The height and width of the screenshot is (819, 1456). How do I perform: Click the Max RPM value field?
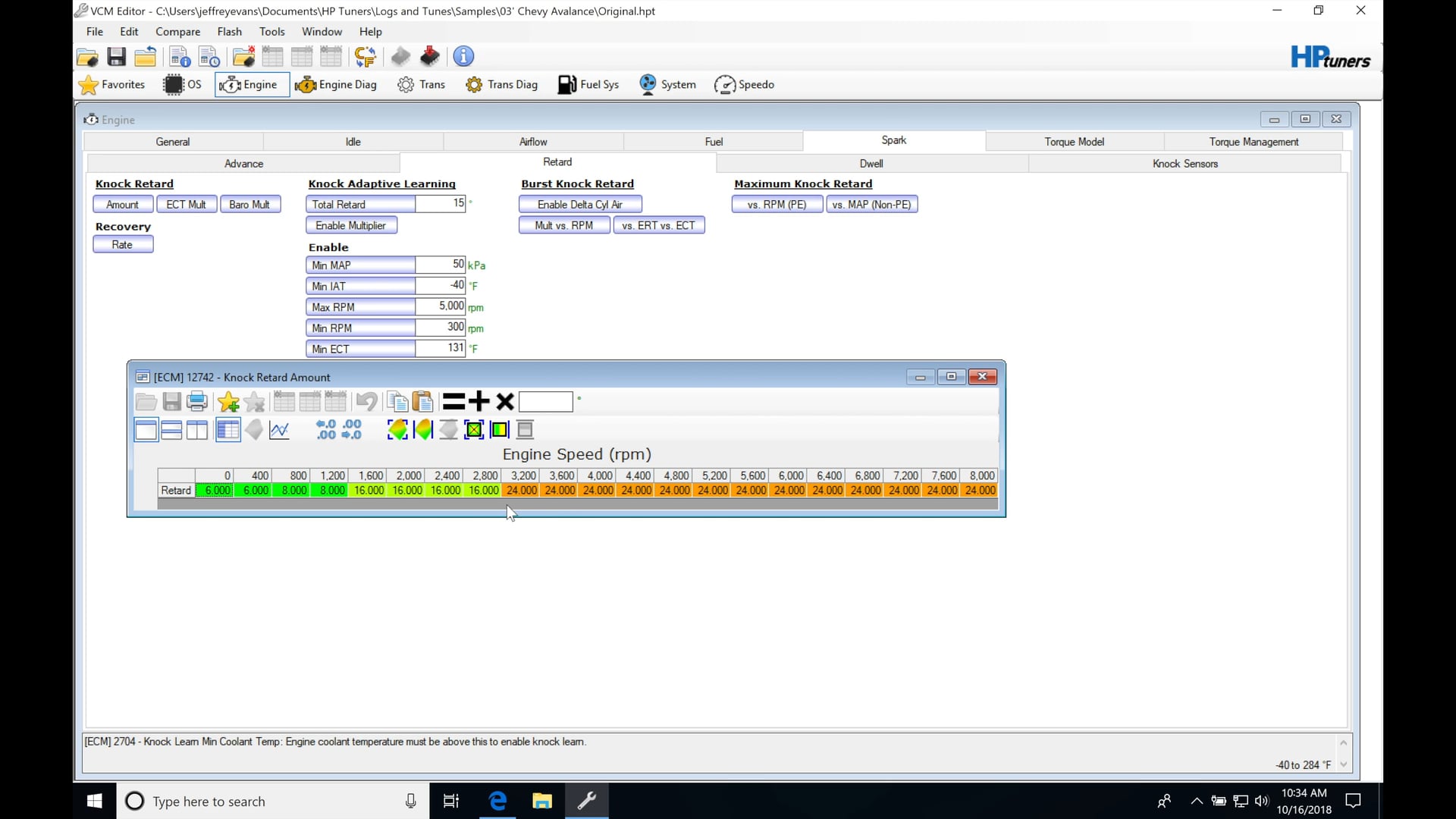440,306
